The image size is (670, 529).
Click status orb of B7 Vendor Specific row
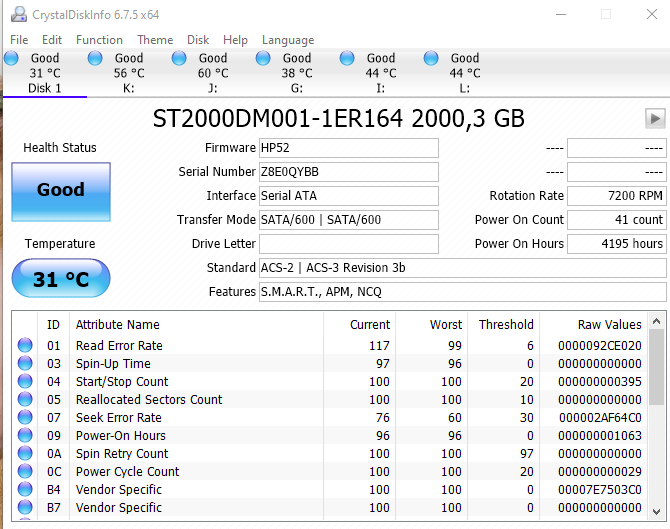(x=25, y=507)
